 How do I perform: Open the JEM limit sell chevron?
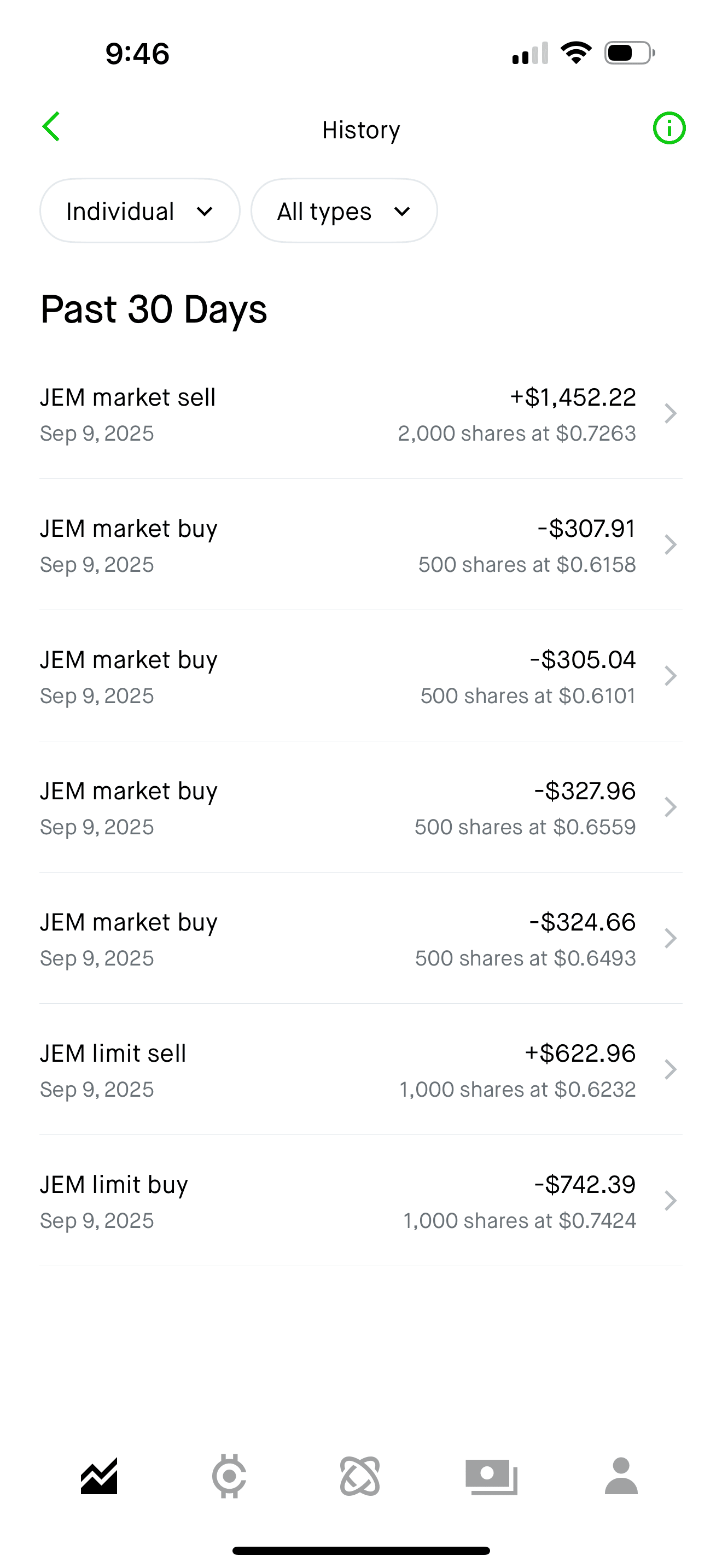point(670,1069)
